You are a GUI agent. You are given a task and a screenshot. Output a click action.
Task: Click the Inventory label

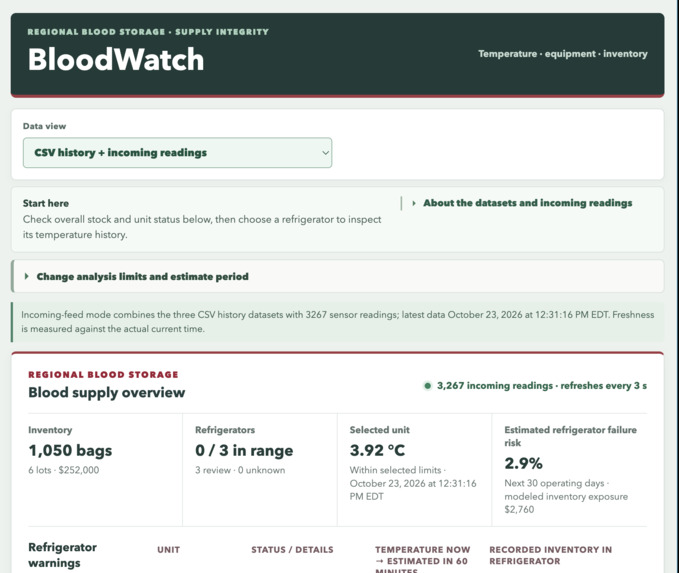point(50,430)
